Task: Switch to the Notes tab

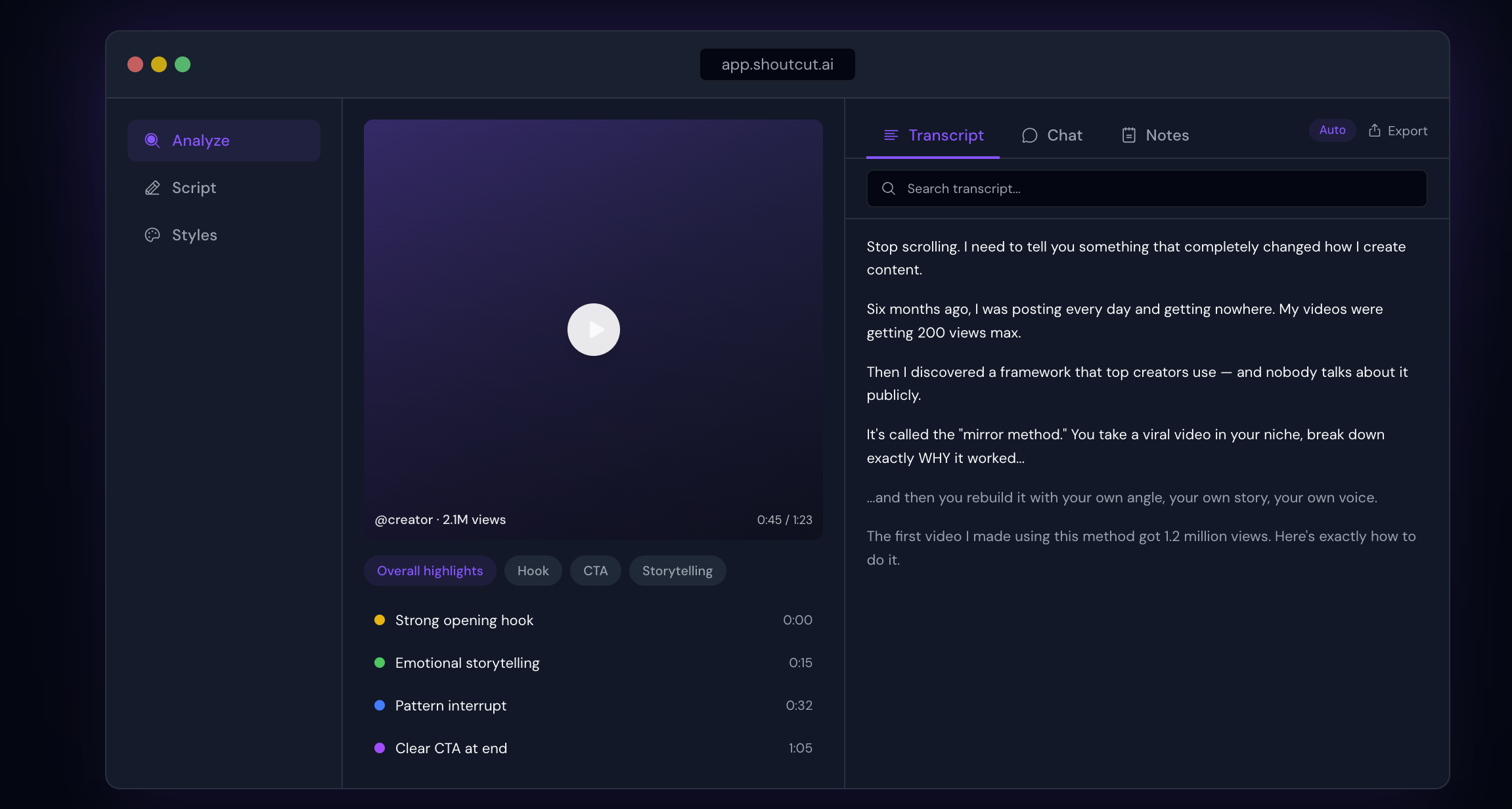Action: pos(1155,135)
